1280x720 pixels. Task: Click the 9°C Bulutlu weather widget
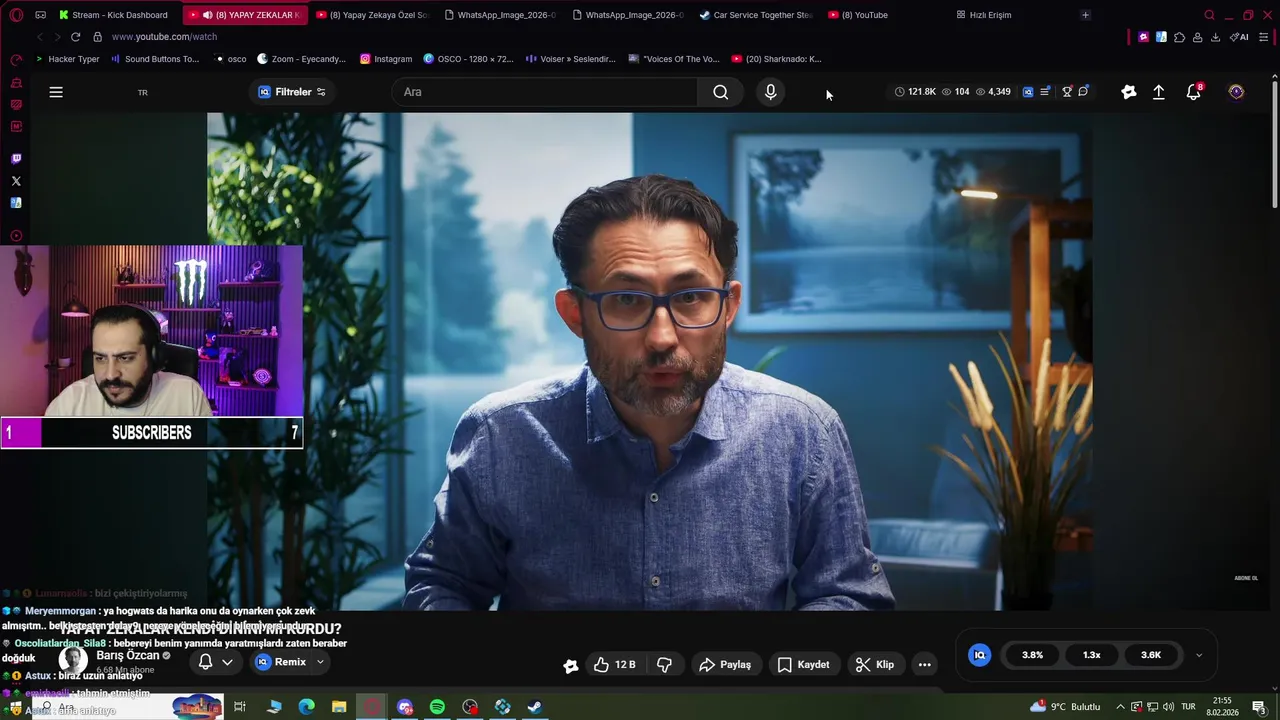click(1065, 707)
